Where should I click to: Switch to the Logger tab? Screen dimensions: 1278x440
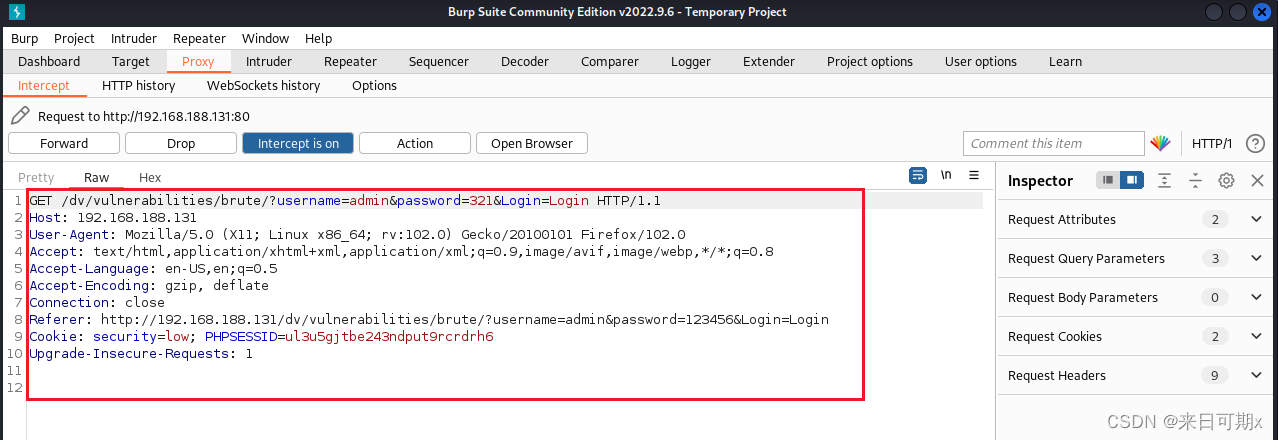[x=691, y=61]
